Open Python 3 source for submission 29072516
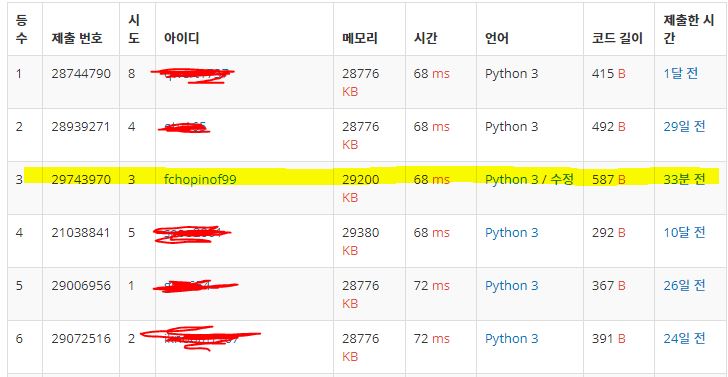The image size is (728, 377). (512, 339)
